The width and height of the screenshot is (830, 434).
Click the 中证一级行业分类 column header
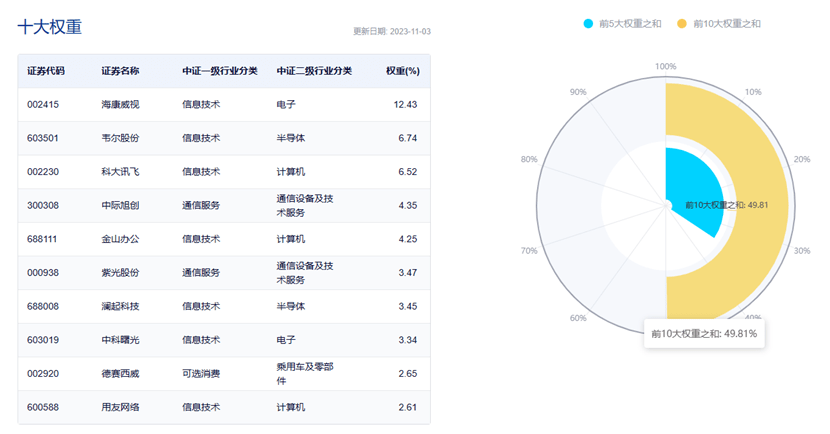[x=219, y=71]
